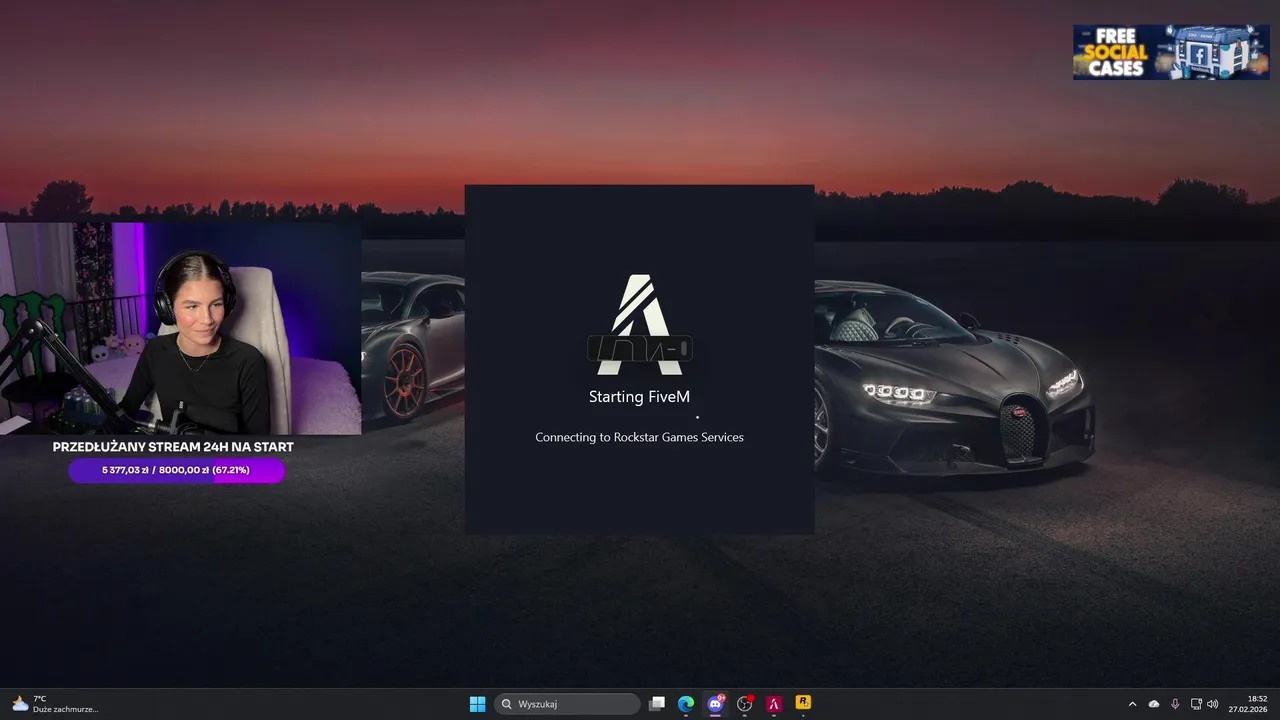Click the 'Starting FiveM' text

click(639, 397)
